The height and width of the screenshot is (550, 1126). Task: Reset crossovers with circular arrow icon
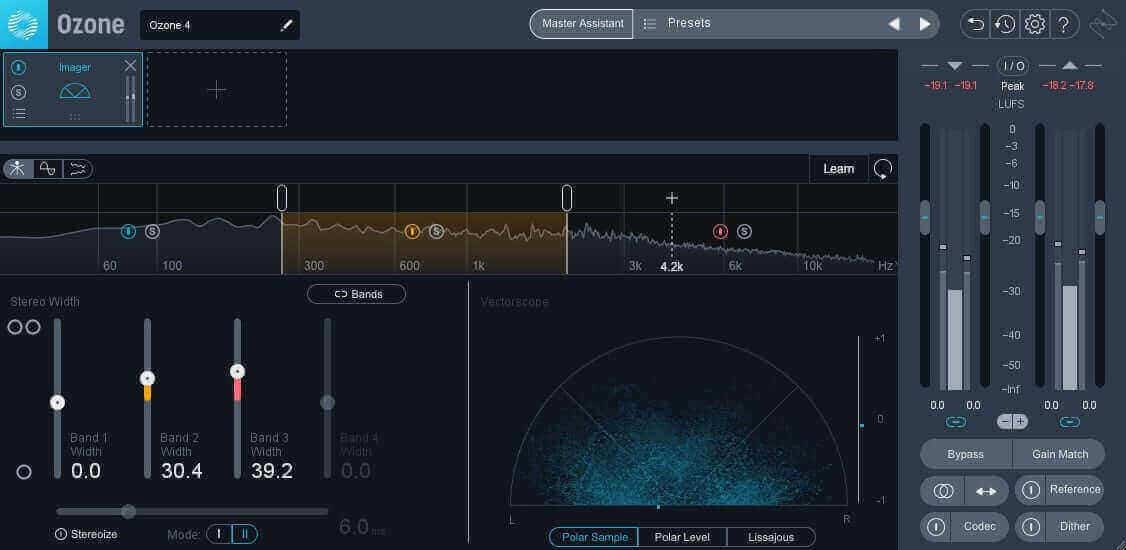tap(883, 169)
